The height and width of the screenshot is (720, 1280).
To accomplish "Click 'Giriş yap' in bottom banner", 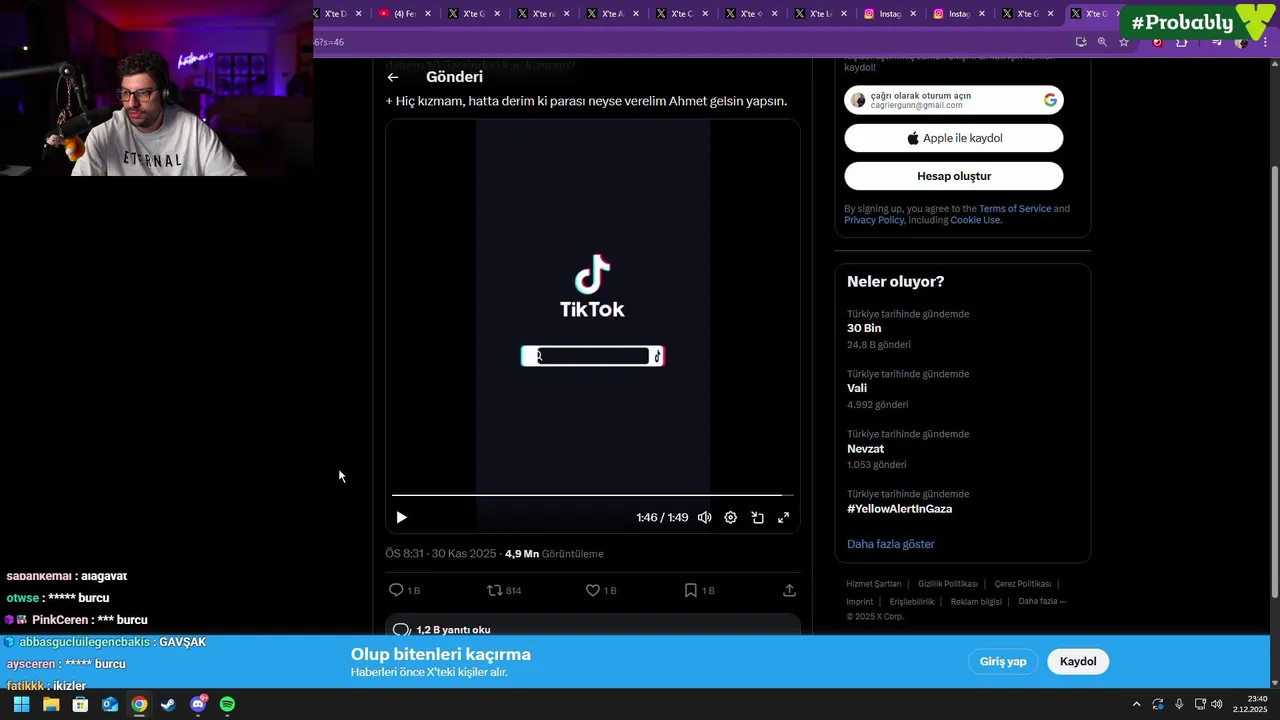I will [x=1003, y=661].
